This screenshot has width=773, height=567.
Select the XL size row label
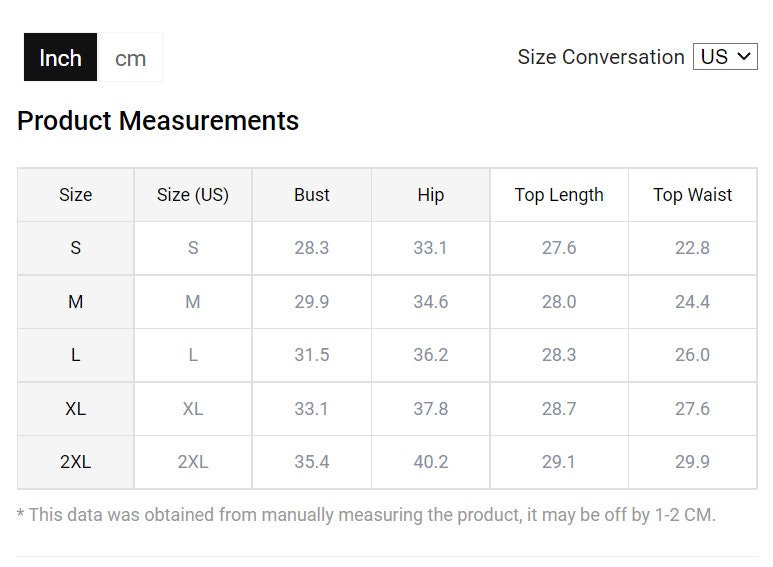[x=75, y=409]
